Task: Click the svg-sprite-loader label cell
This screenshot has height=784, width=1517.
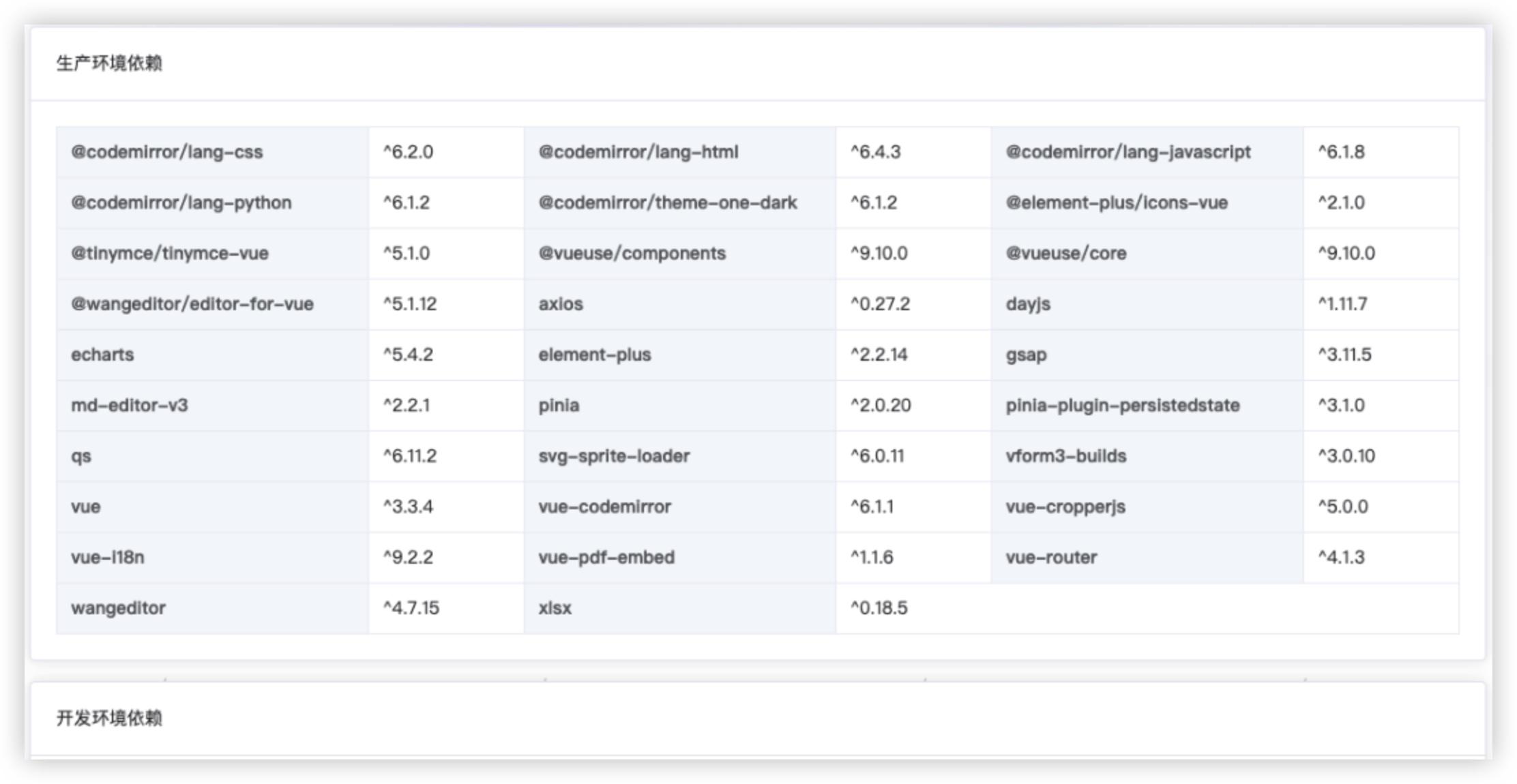Action: coord(680,456)
